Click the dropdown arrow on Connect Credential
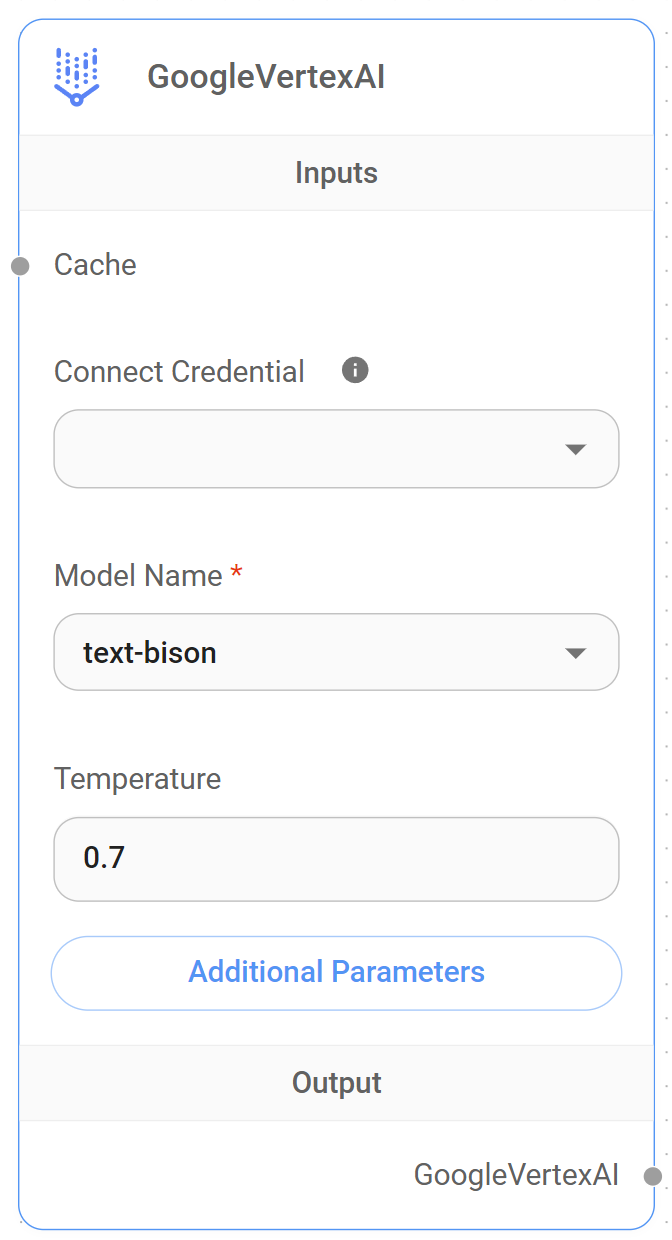The image size is (672, 1240). pos(577,449)
